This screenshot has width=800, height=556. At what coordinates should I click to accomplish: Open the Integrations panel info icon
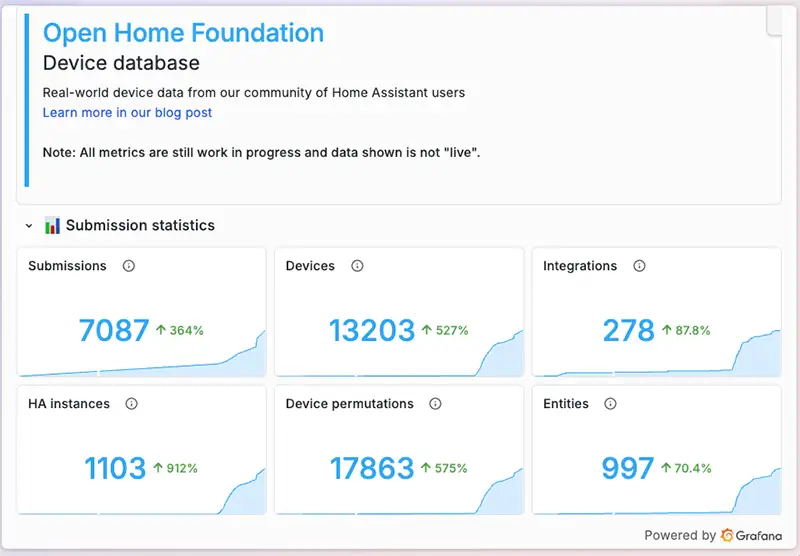639,266
